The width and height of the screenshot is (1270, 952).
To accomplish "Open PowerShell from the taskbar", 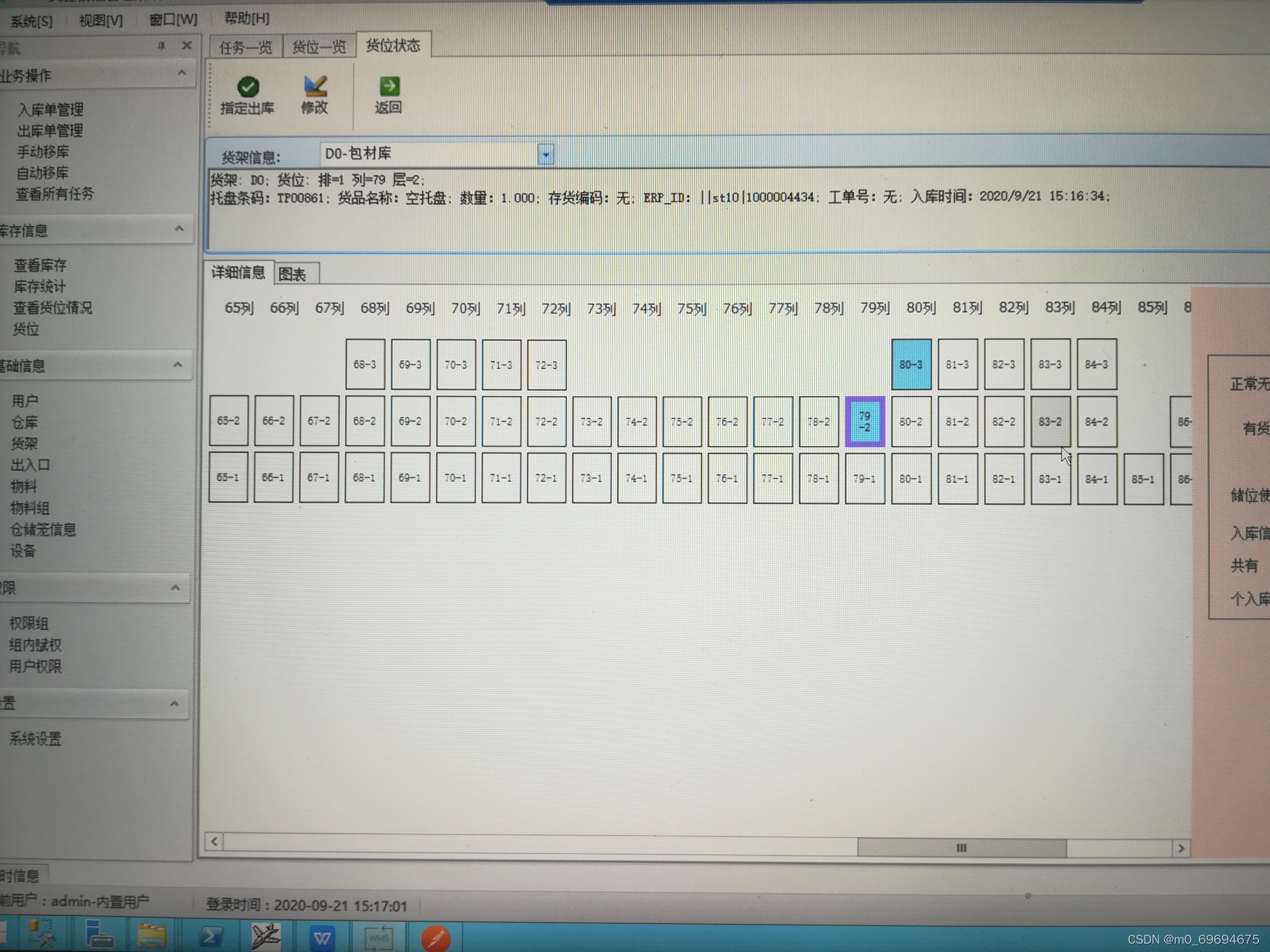I will point(211,937).
